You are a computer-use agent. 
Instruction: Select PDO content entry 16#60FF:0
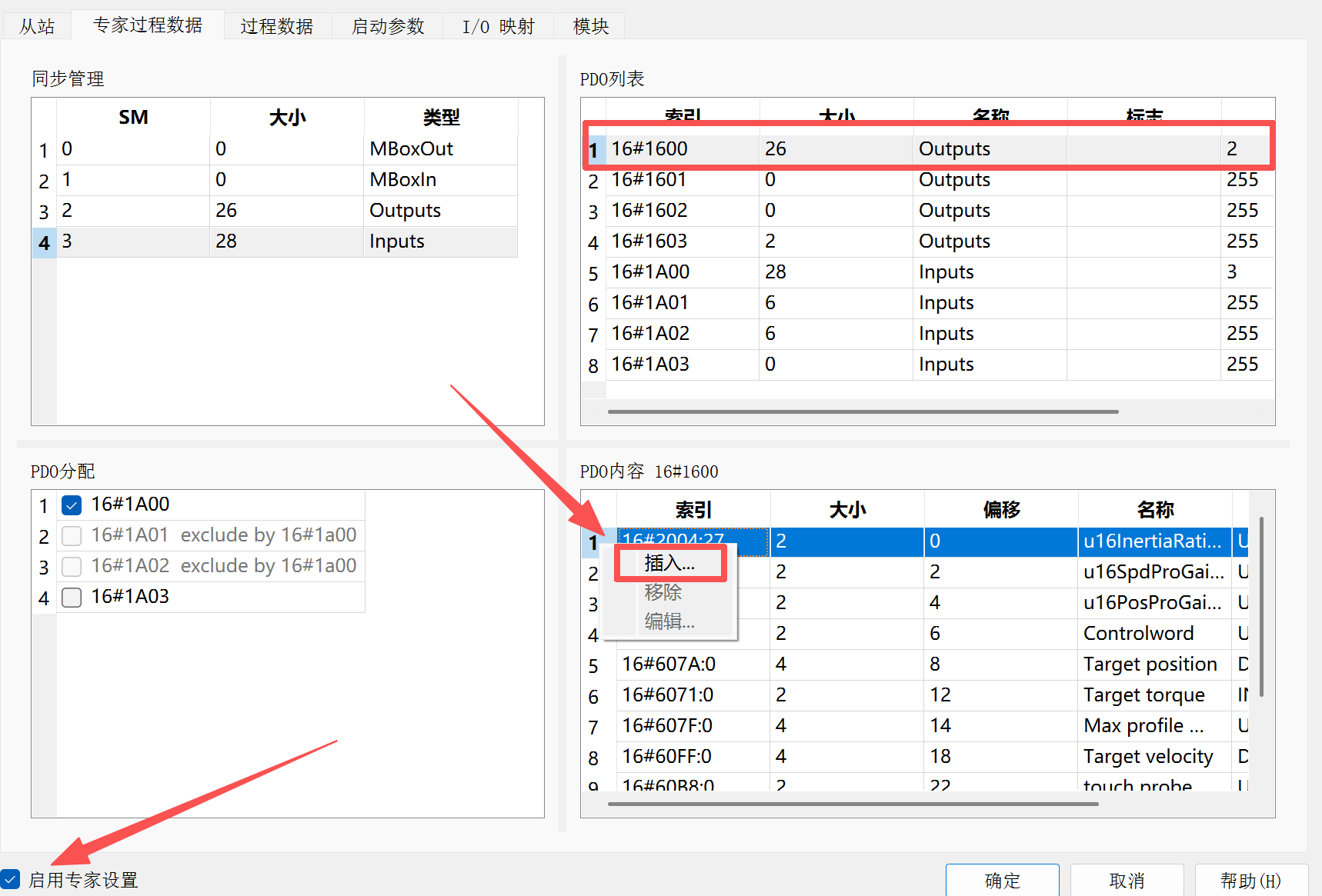[693, 757]
